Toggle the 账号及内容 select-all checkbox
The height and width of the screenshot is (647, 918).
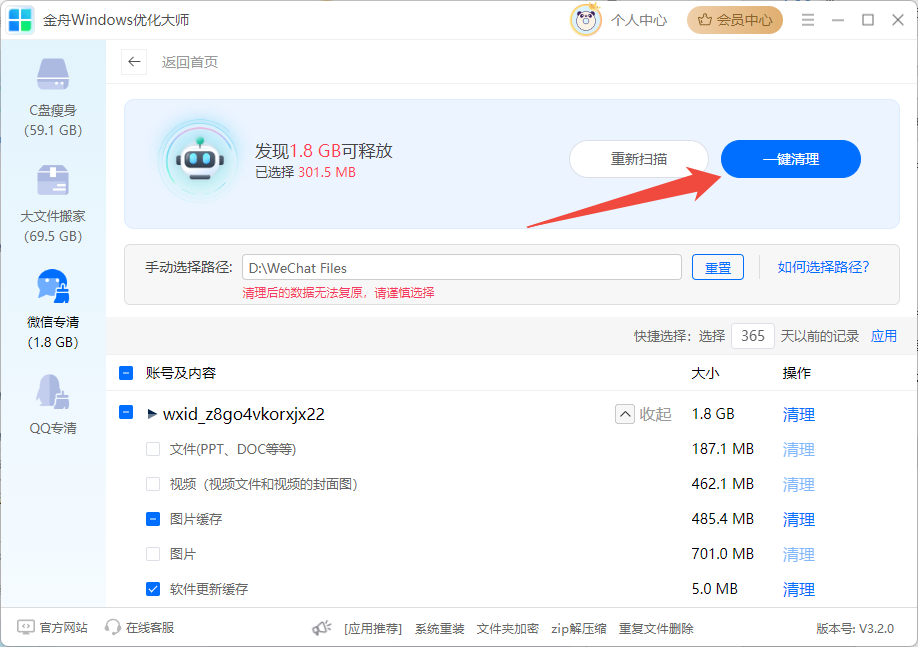pos(126,373)
